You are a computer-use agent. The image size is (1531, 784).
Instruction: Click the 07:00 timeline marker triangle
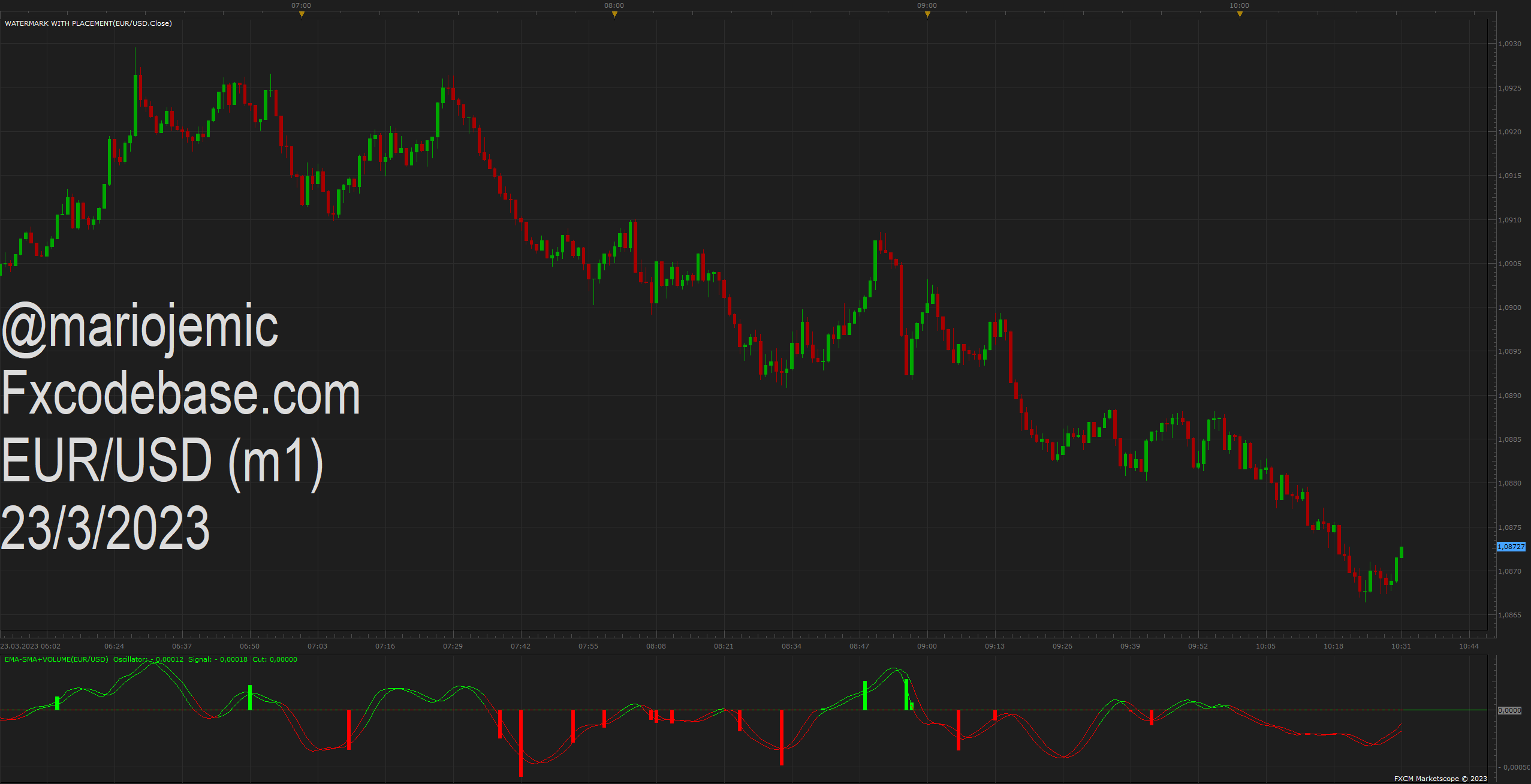pos(302,14)
